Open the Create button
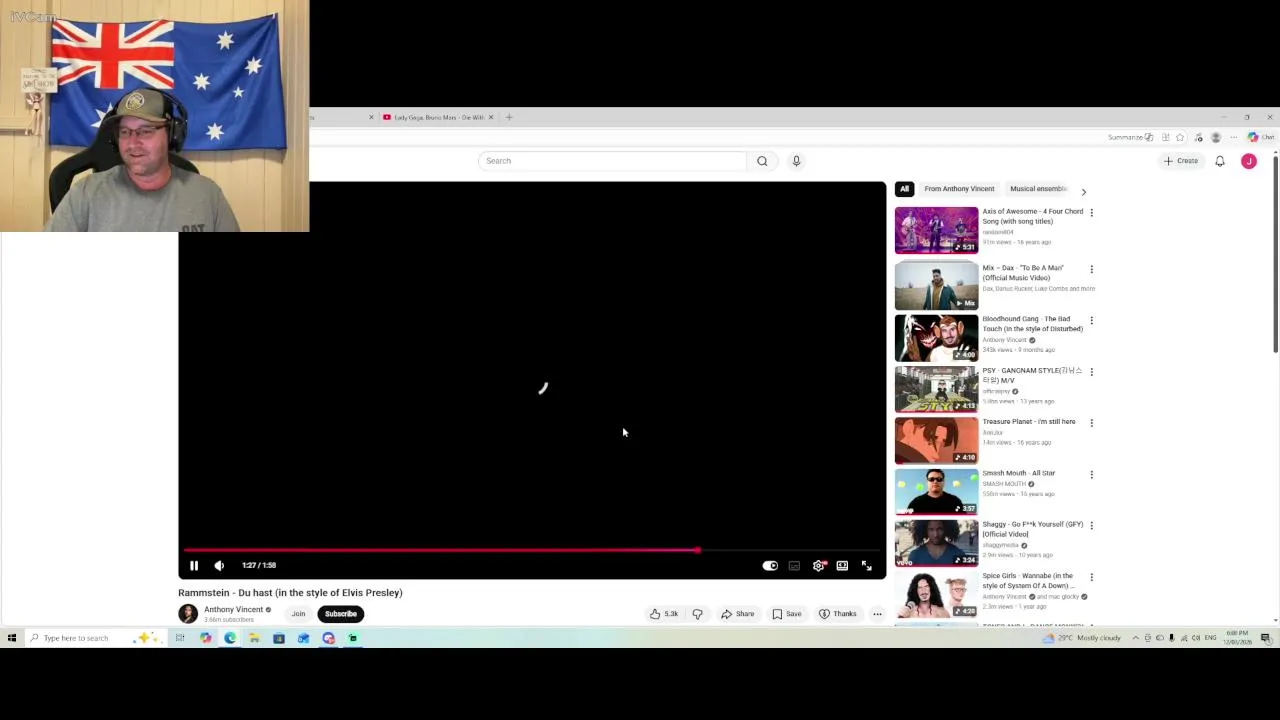This screenshot has height=720, width=1280. pyautogui.click(x=1181, y=161)
